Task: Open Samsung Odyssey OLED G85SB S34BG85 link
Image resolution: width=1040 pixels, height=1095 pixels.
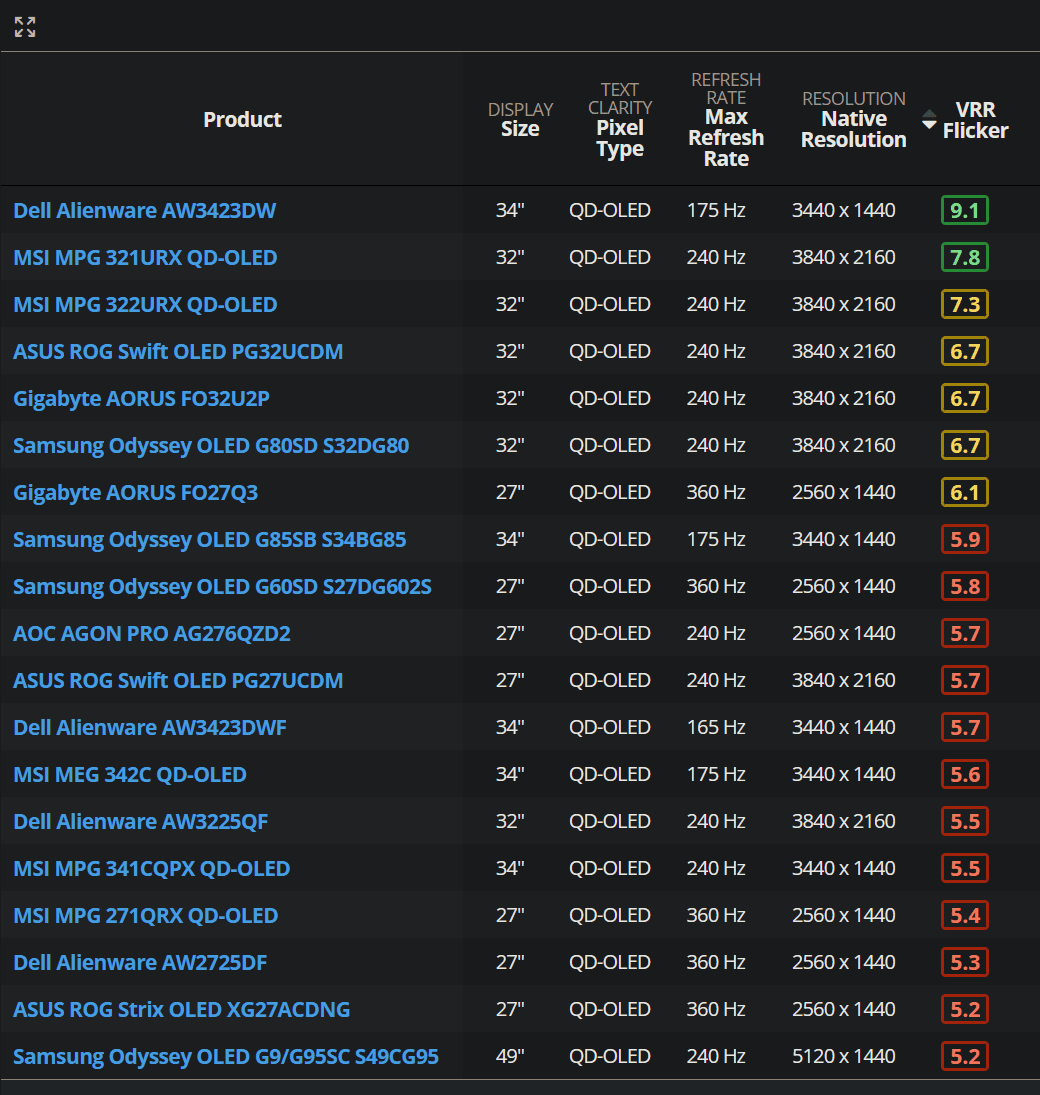Action: (x=210, y=540)
